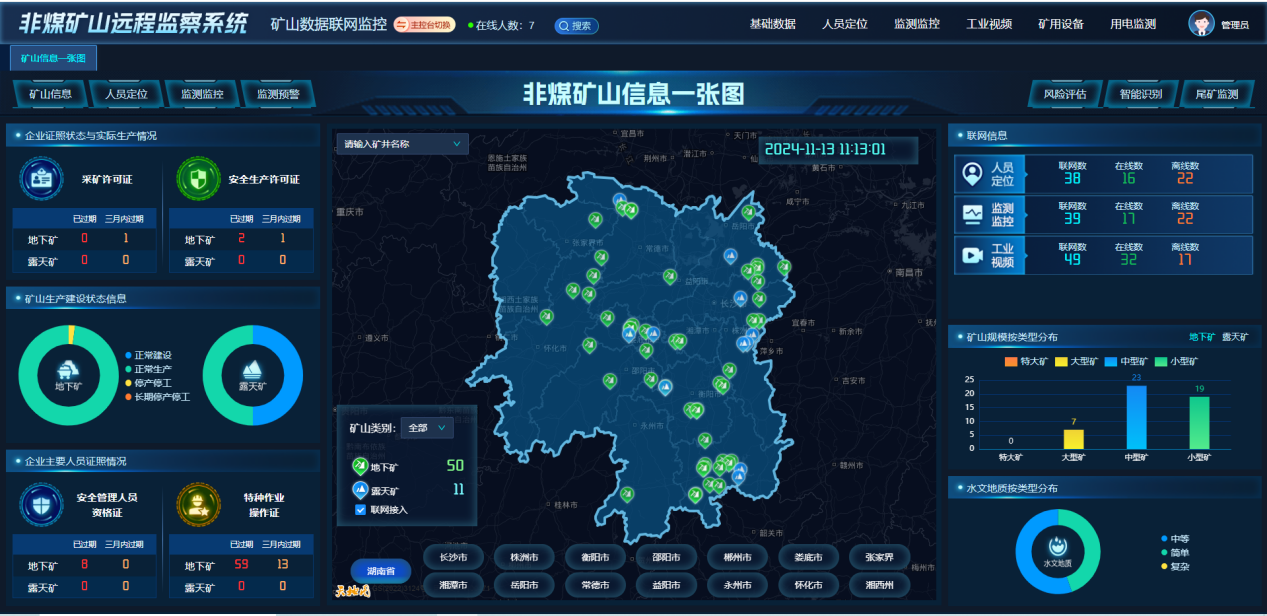Screen dimensions: 1267x616
Task: Click the 特种作业操作证 worker icon
Action: coord(197,505)
